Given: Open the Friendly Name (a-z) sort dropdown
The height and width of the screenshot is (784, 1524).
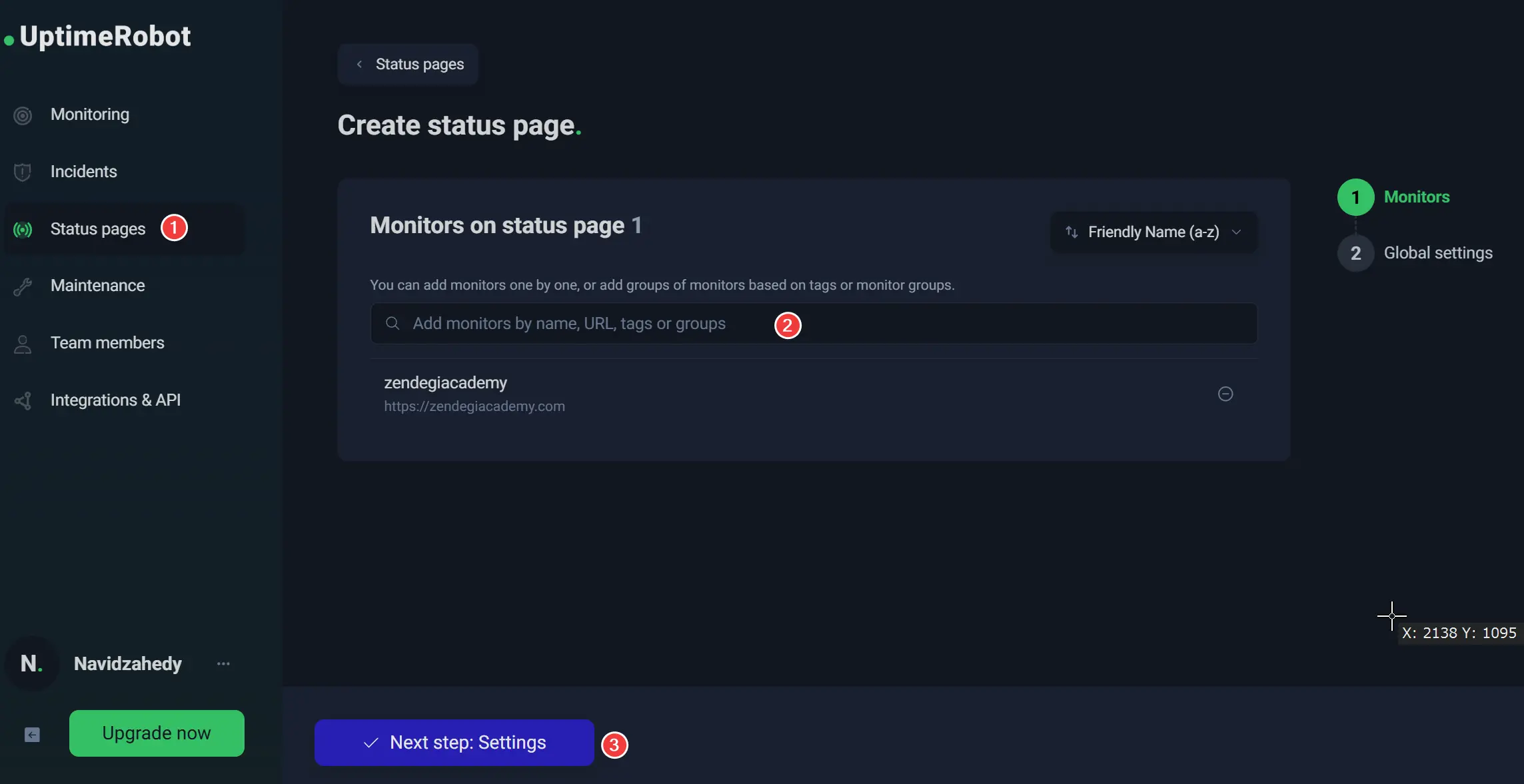Looking at the screenshot, I should coord(1153,232).
